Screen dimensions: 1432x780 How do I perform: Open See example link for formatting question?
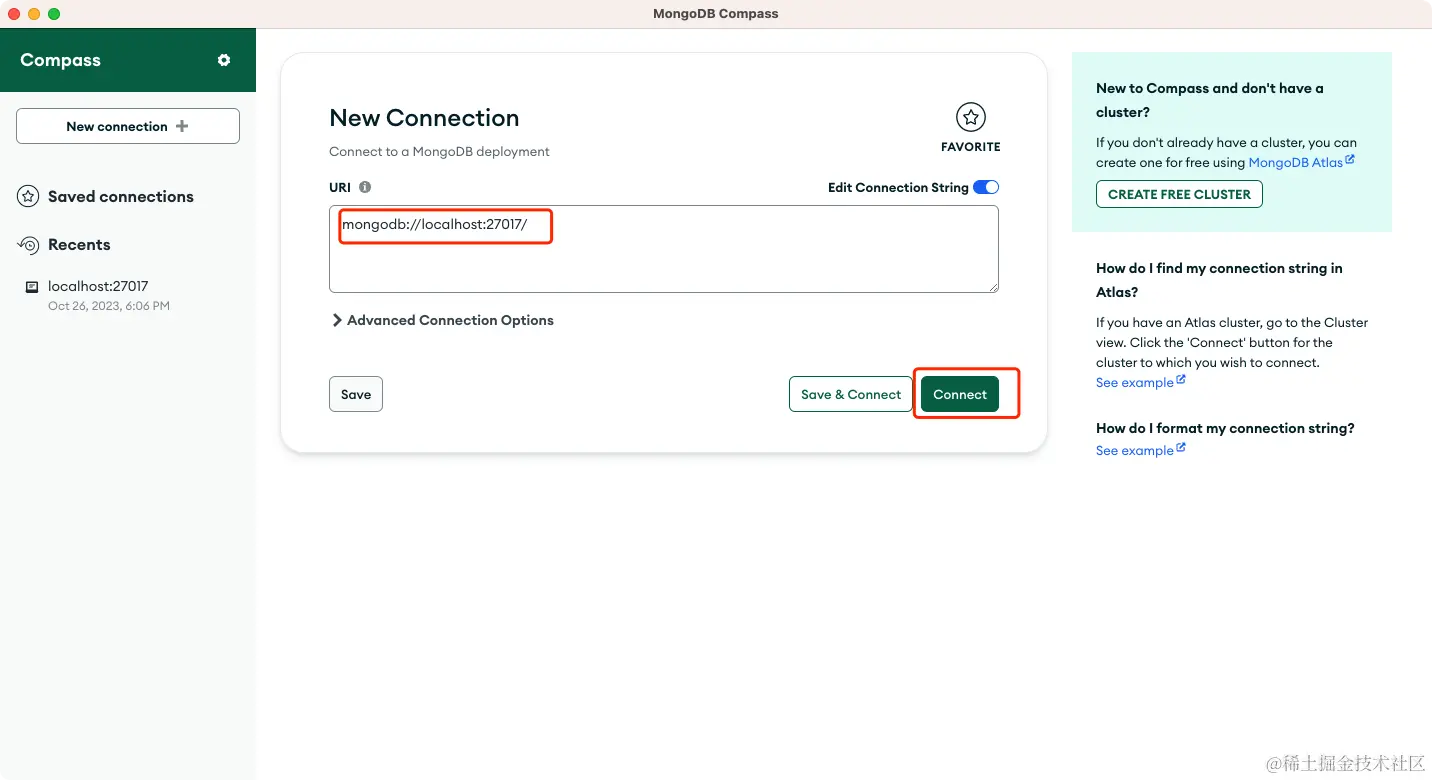(x=1134, y=450)
